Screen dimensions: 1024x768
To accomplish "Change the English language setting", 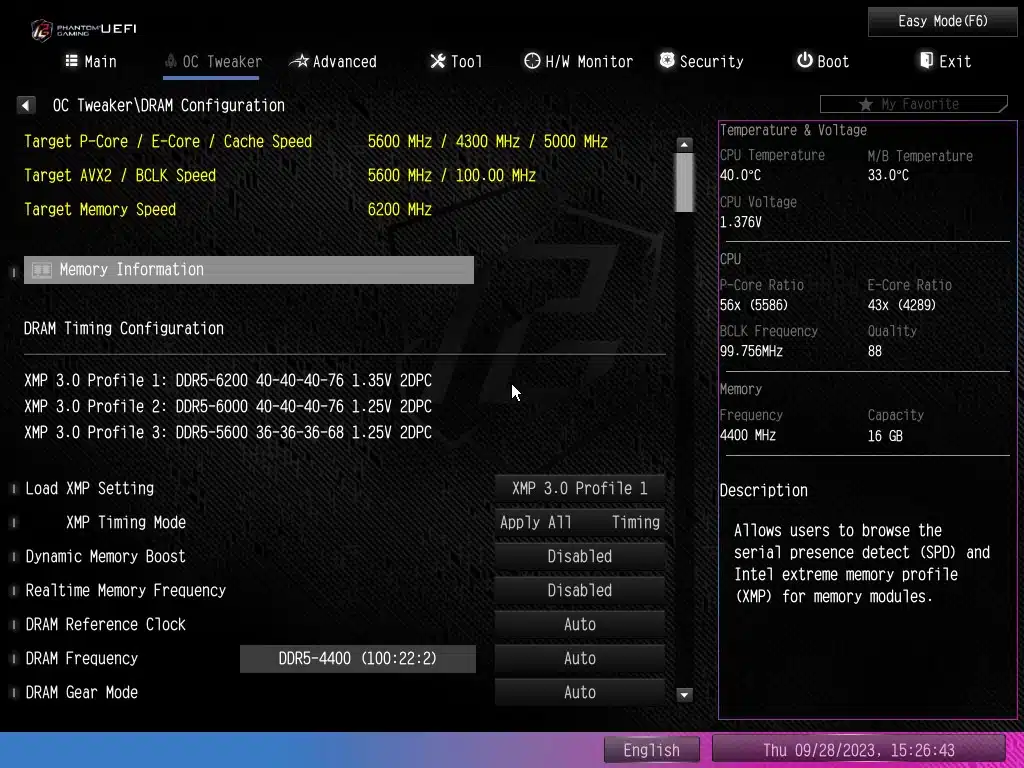I will click(x=652, y=750).
